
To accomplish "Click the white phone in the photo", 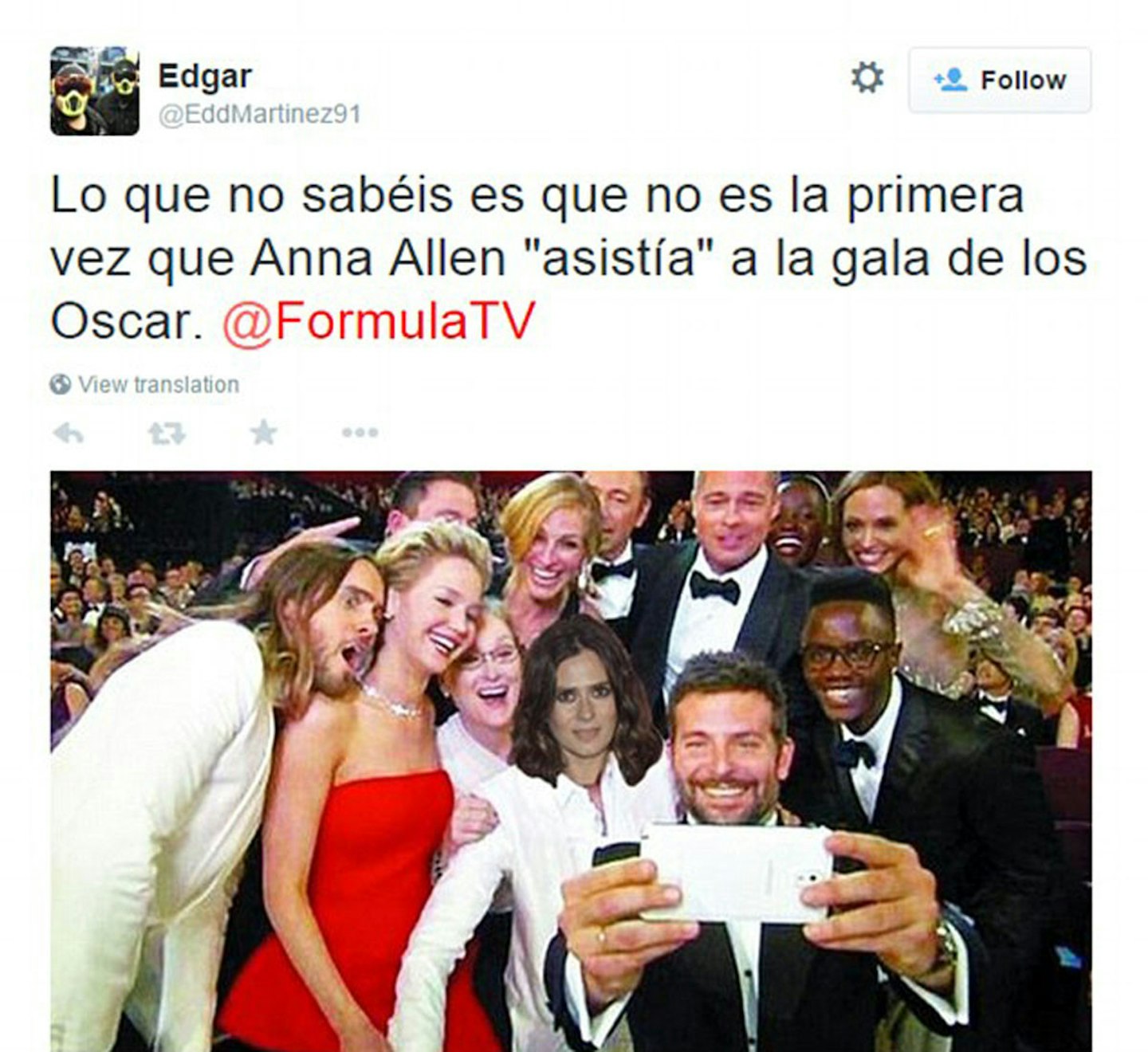I will 737,873.
